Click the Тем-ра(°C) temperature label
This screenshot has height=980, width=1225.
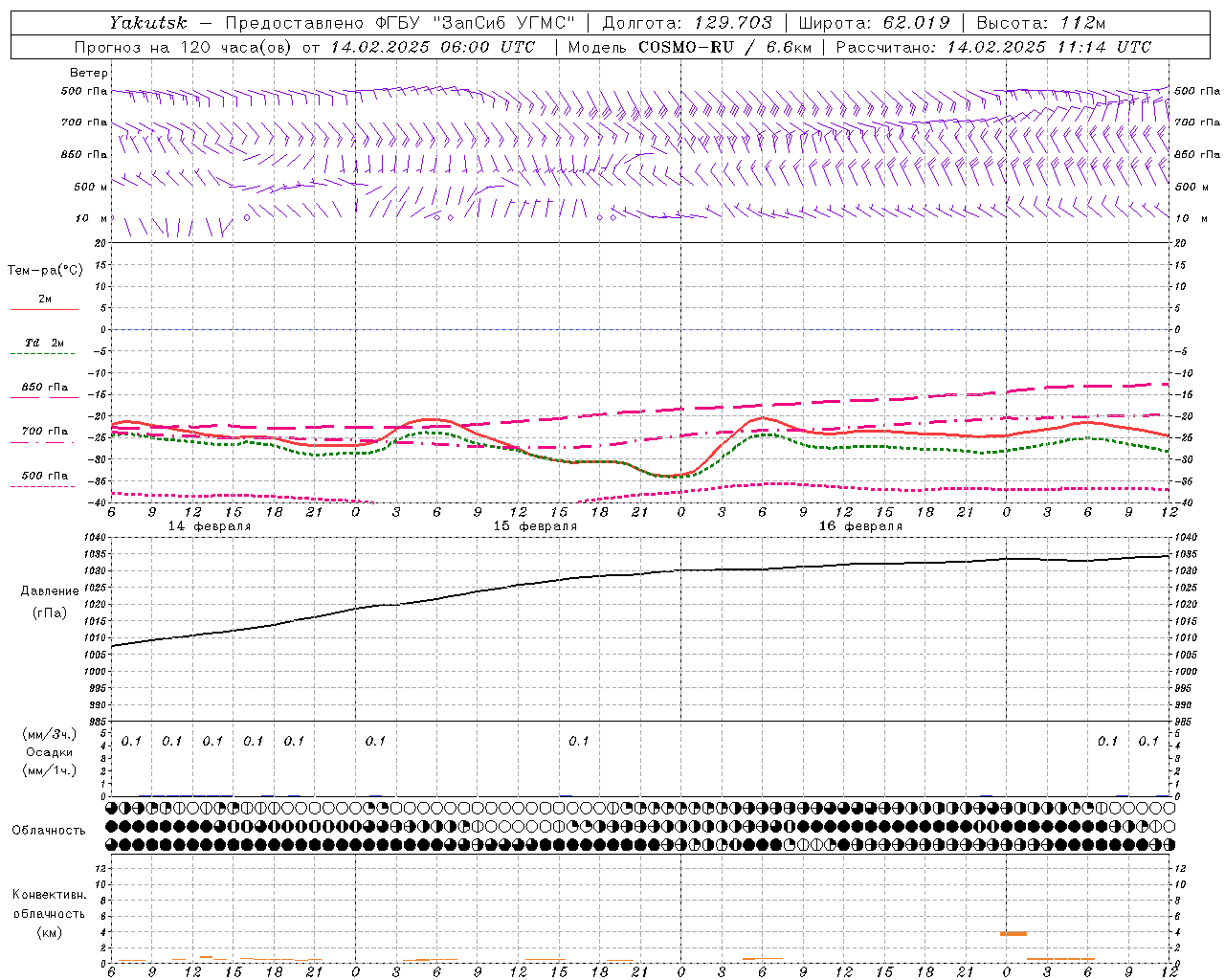click(45, 271)
